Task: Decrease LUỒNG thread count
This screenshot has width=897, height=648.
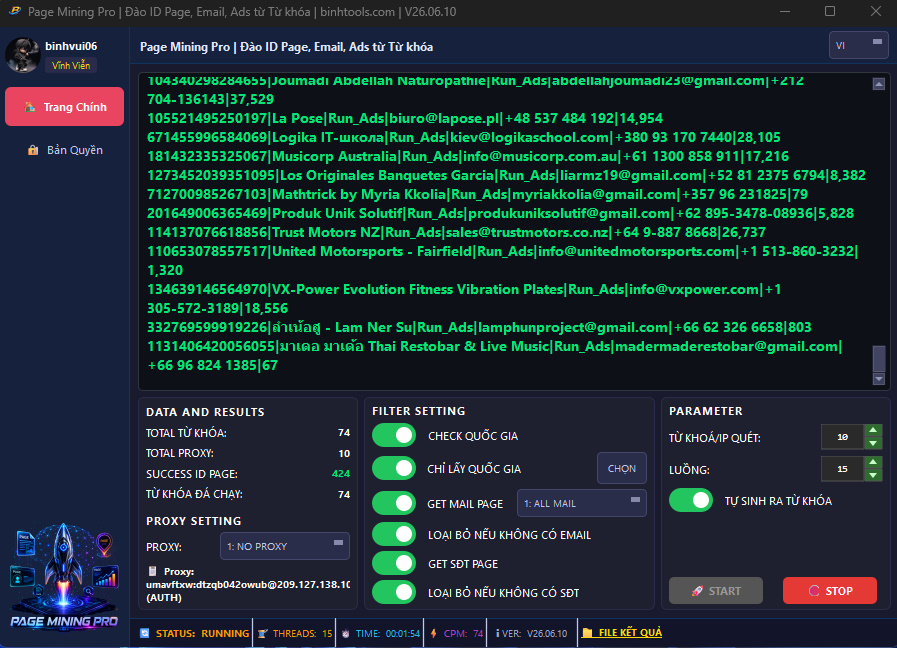Action: [873, 475]
